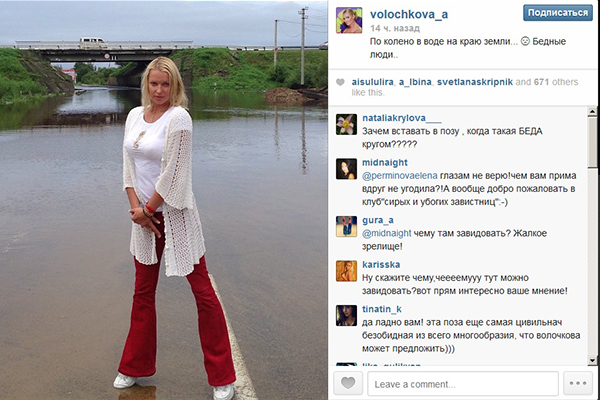
Task: Click the Leave a comment field
Action: pyautogui.click(x=463, y=384)
